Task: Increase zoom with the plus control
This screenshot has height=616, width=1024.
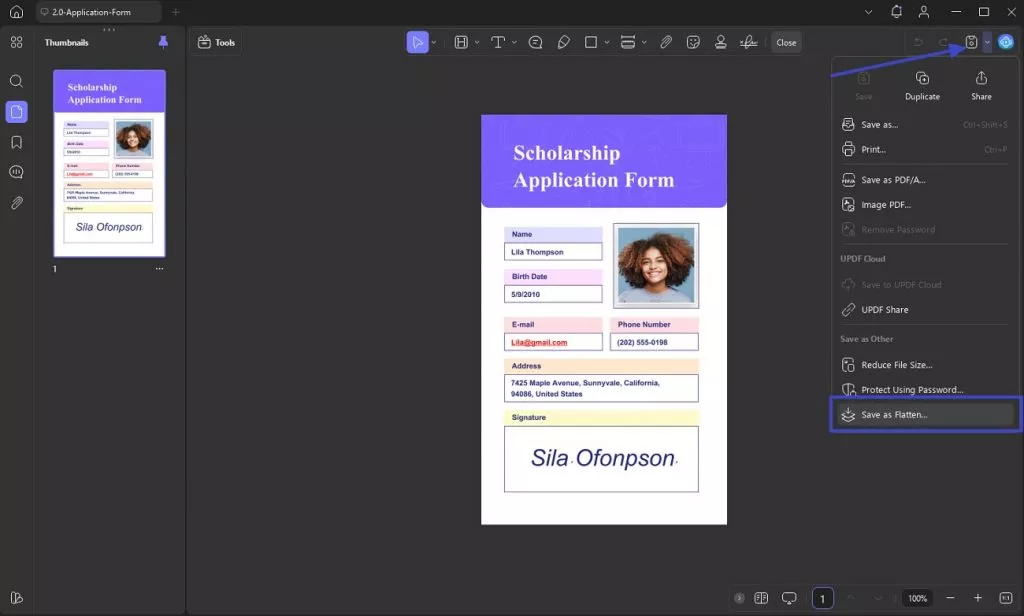Action: click(978, 597)
